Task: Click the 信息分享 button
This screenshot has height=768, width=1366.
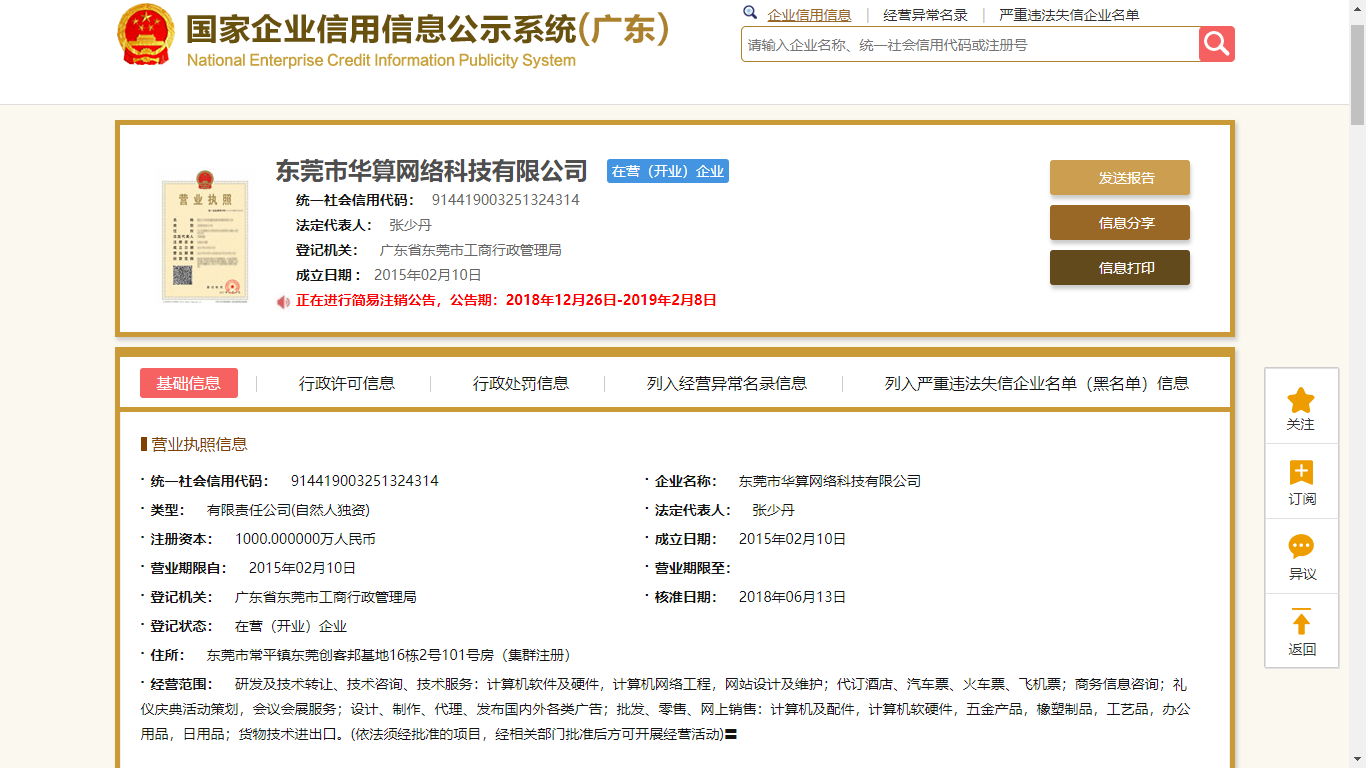Action: click(1120, 223)
